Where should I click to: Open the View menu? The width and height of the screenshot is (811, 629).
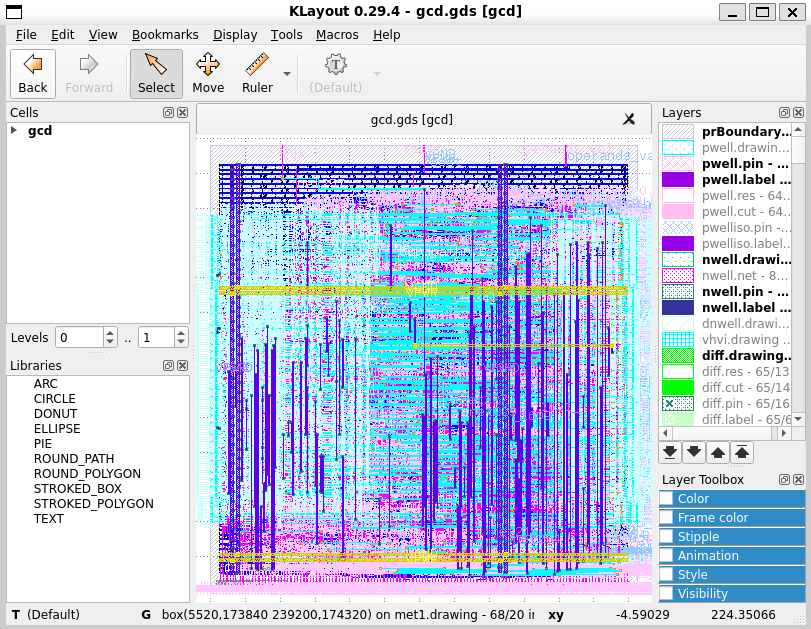point(103,35)
